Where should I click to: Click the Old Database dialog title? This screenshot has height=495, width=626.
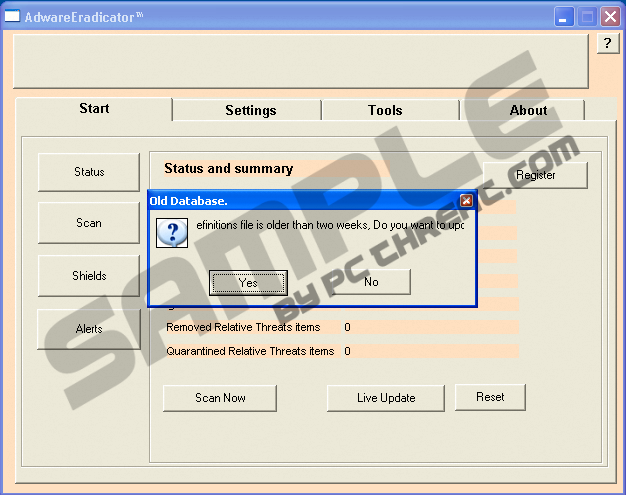188,201
